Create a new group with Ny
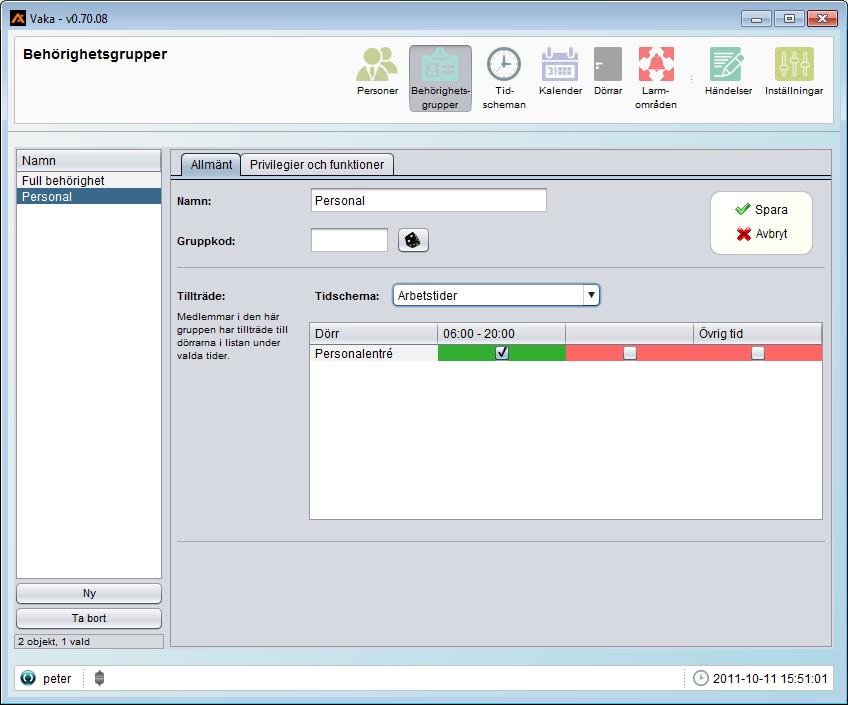This screenshot has height=705, width=848. (x=89, y=593)
